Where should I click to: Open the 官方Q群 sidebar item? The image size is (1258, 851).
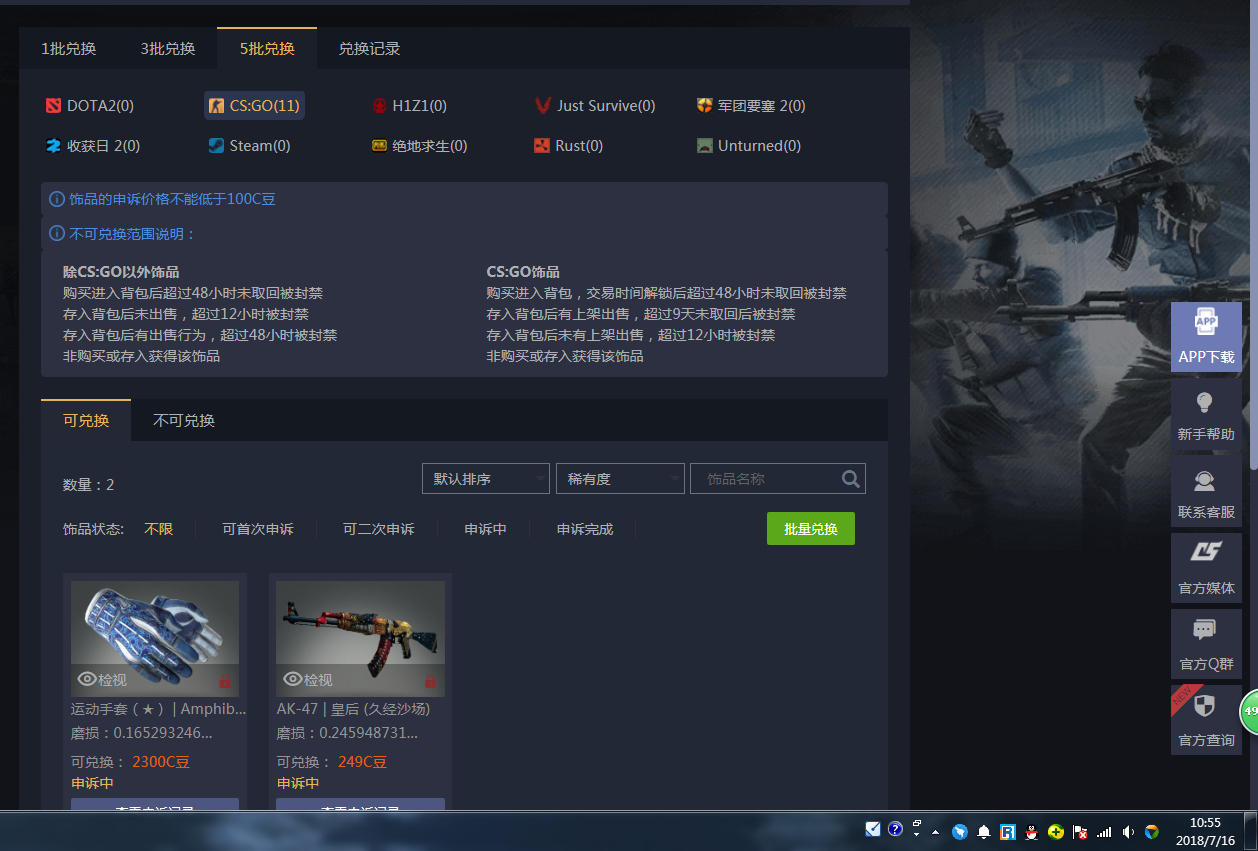[1206, 644]
